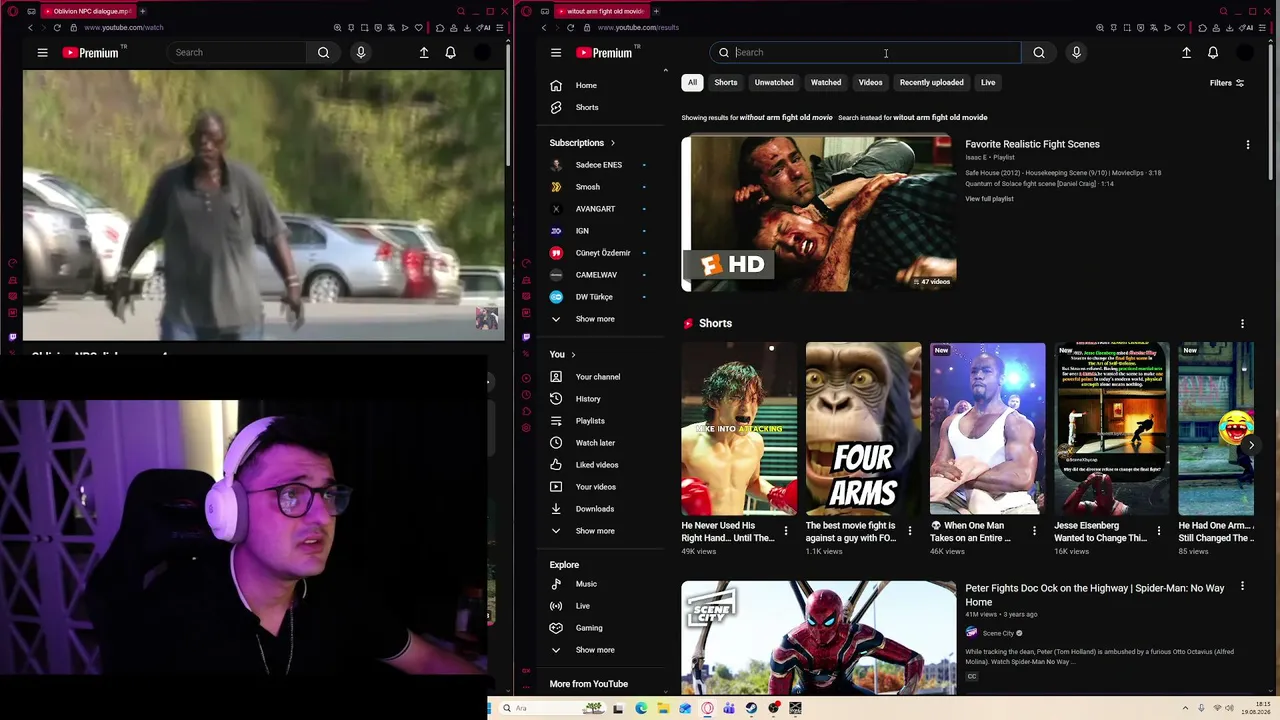Viewport: 1280px width, 720px height.
Task: Click View full playlist link
Action: [x=989, y=199]
